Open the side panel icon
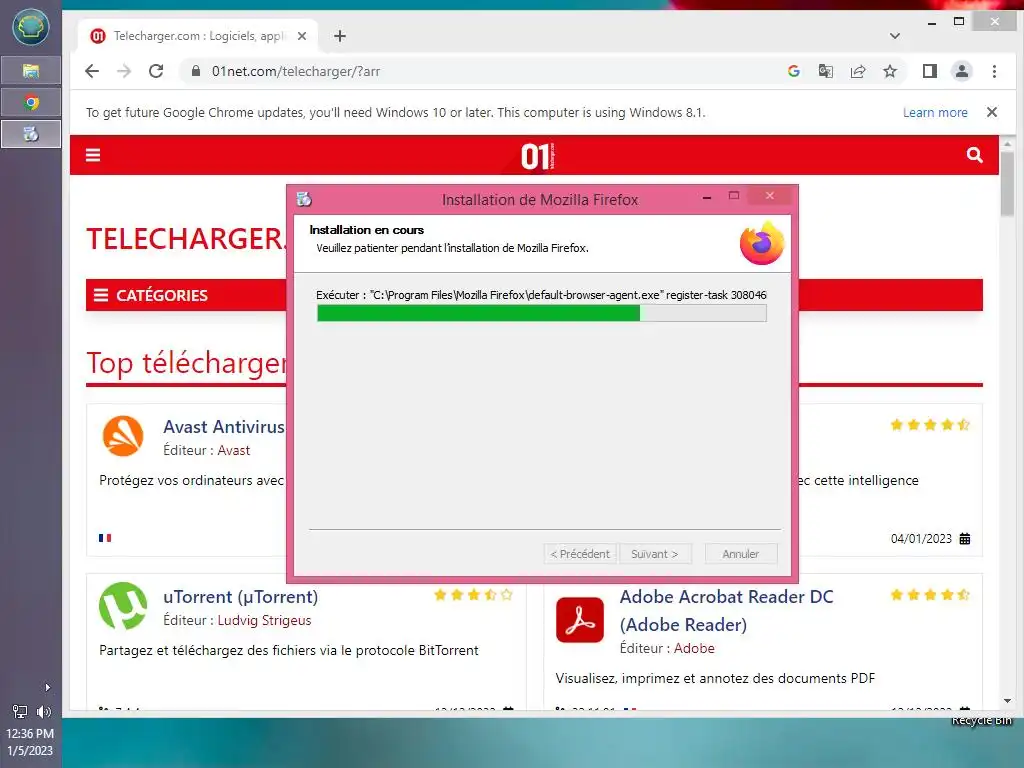This screenshot has height=768, width=1024. pos(930,71)
